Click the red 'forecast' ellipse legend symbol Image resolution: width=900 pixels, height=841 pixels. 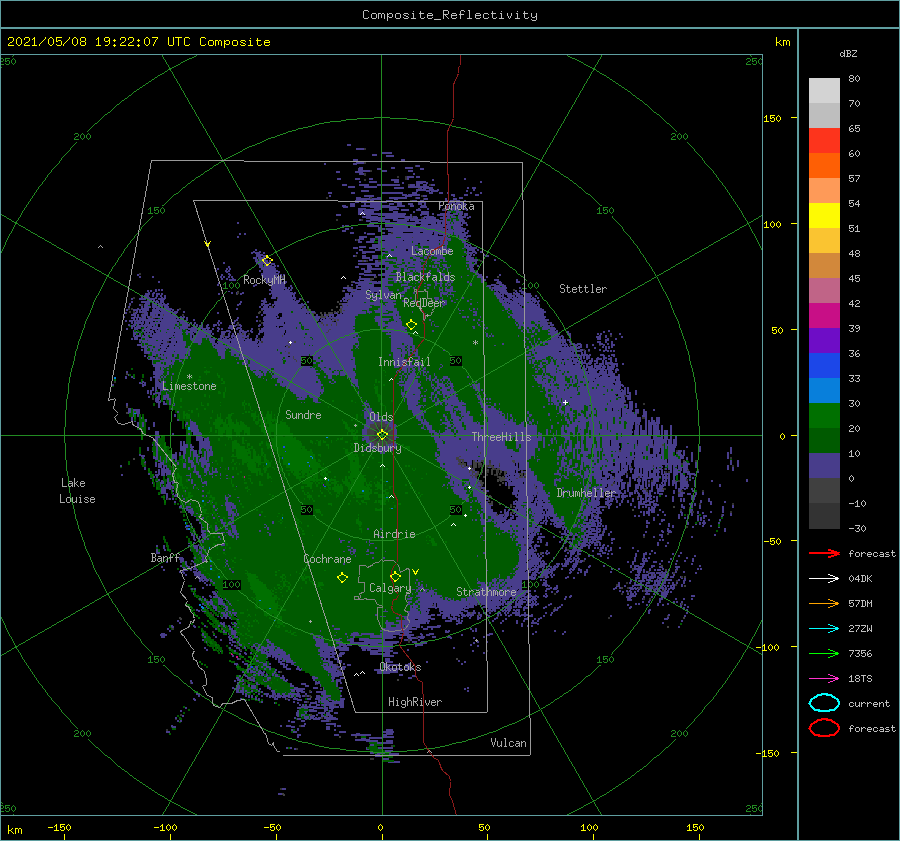824,728
